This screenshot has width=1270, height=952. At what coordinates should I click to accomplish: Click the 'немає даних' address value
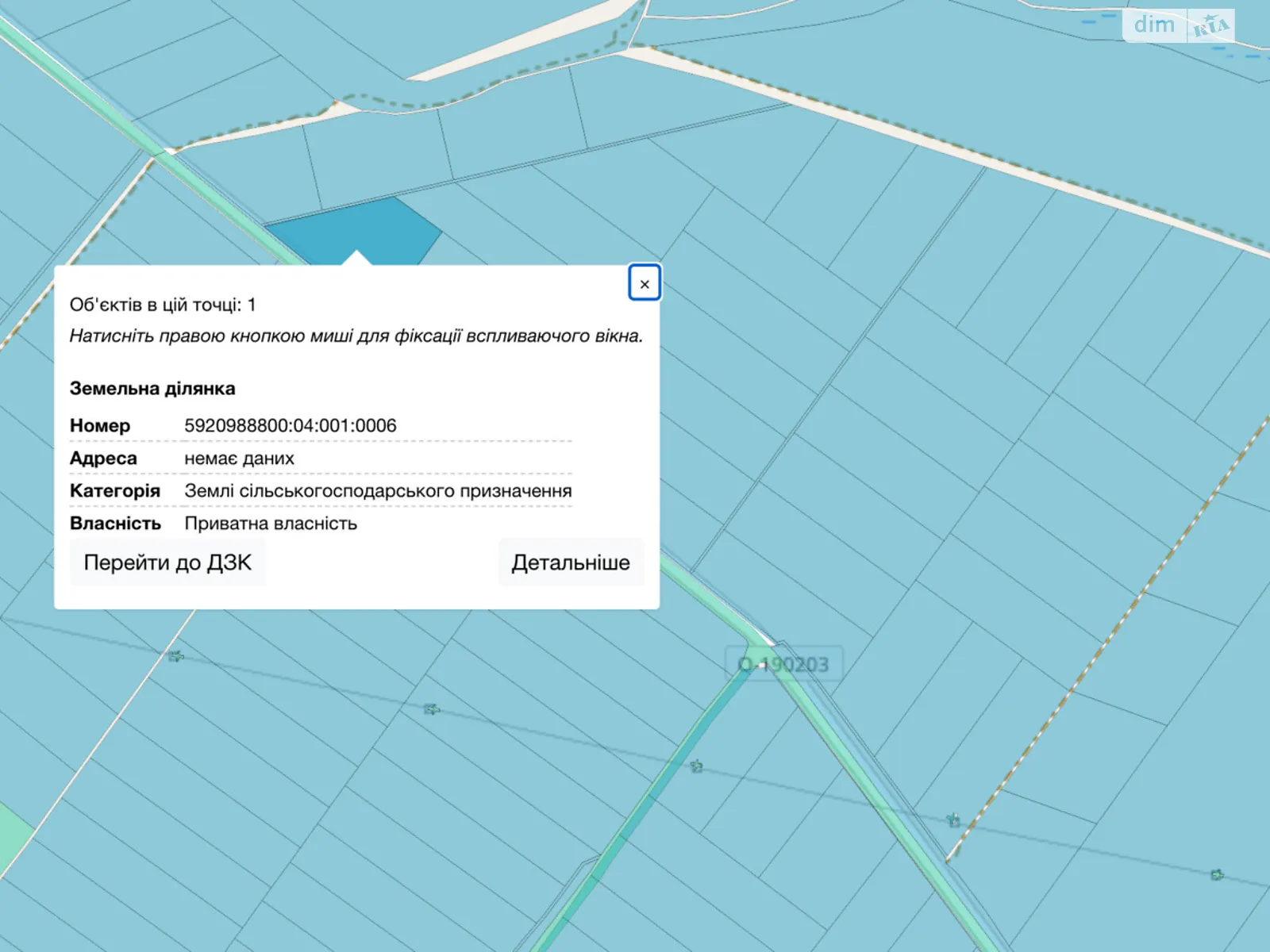click(239, 459)
